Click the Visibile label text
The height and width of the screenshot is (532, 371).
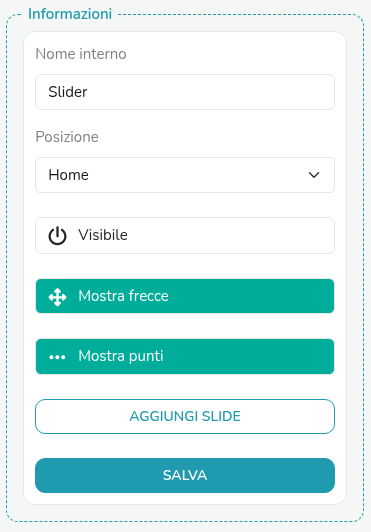(103, 235)
